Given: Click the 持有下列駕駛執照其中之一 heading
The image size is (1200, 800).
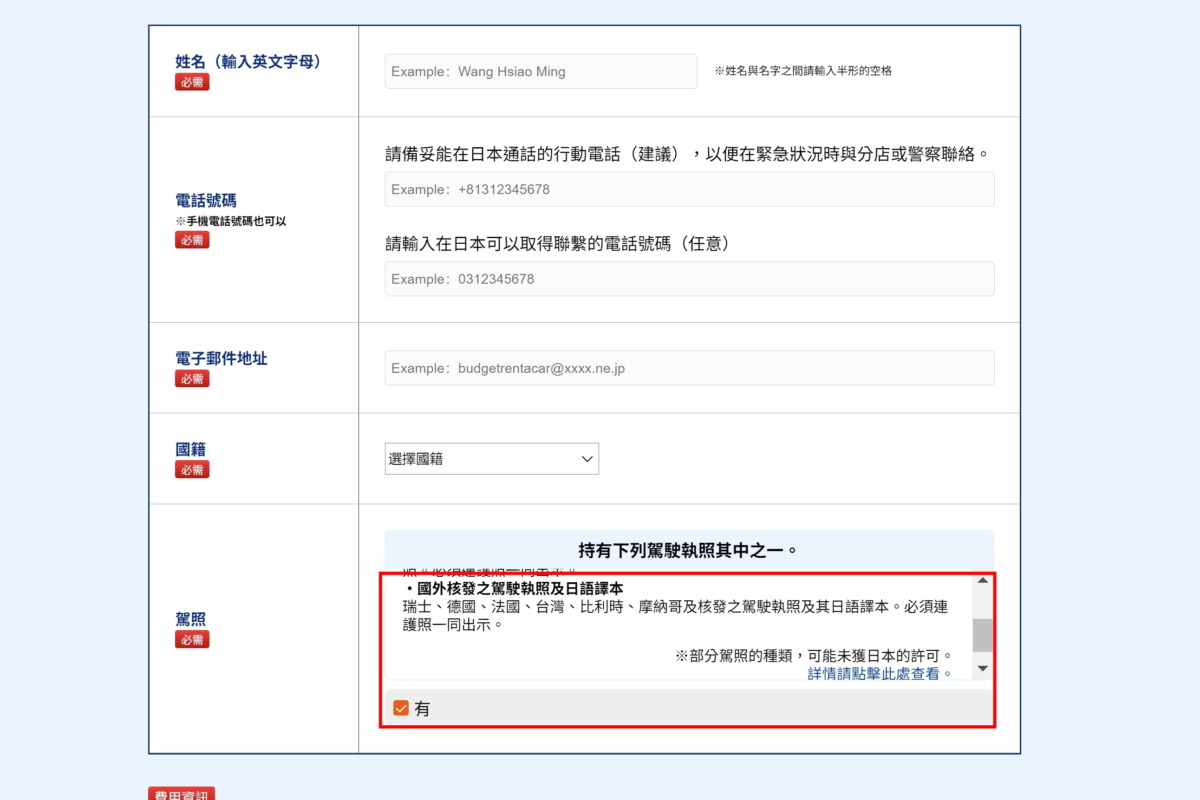Looking at the screenshot, I should tap(688, 550).
